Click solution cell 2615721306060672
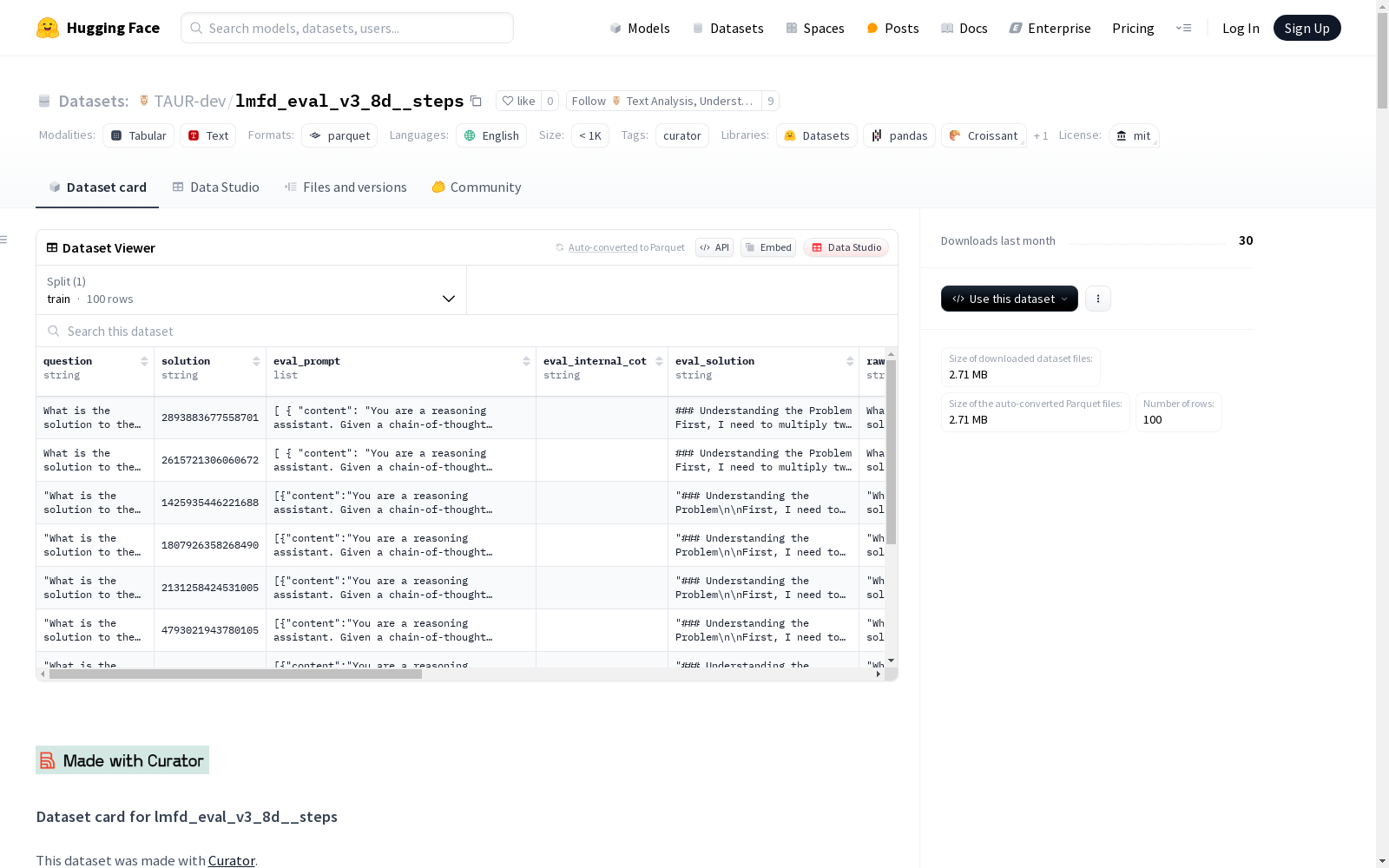Viewport: 1389px width, 868px height. click(x=210, y=460)
